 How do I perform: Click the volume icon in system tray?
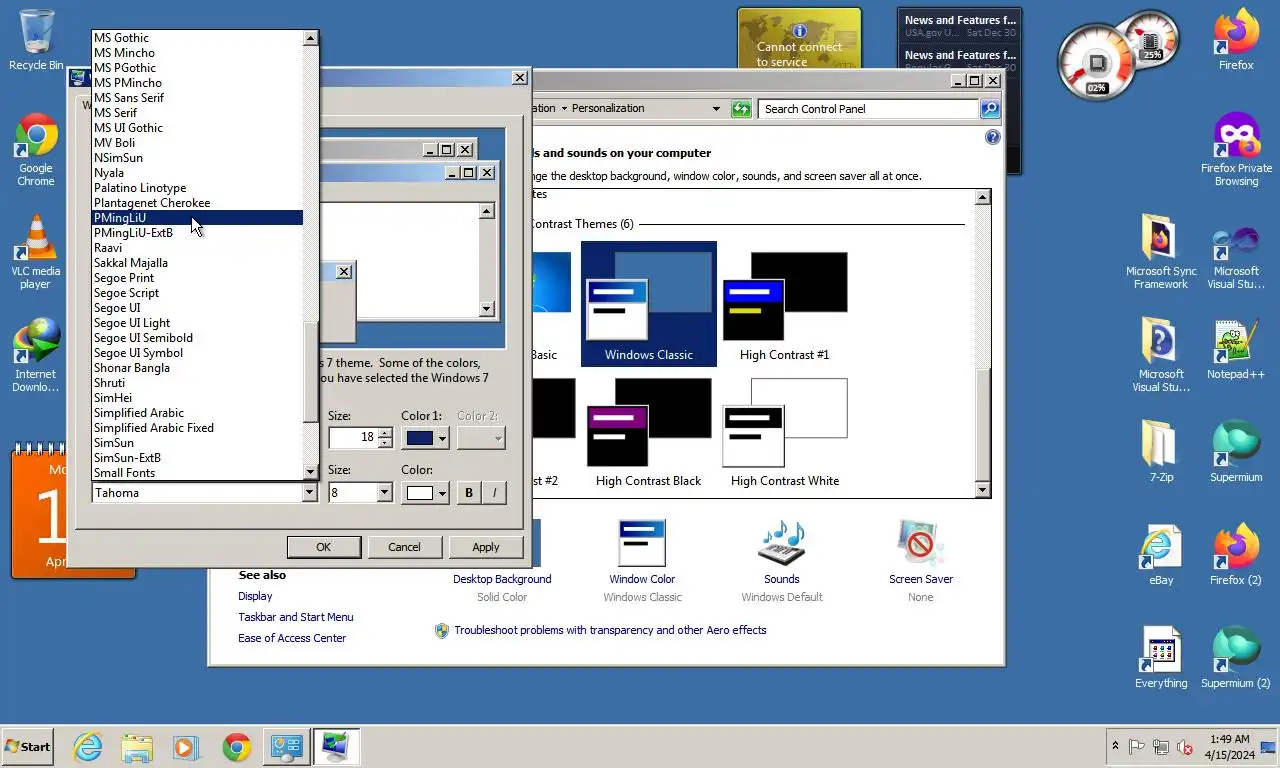pos(1185,747)
